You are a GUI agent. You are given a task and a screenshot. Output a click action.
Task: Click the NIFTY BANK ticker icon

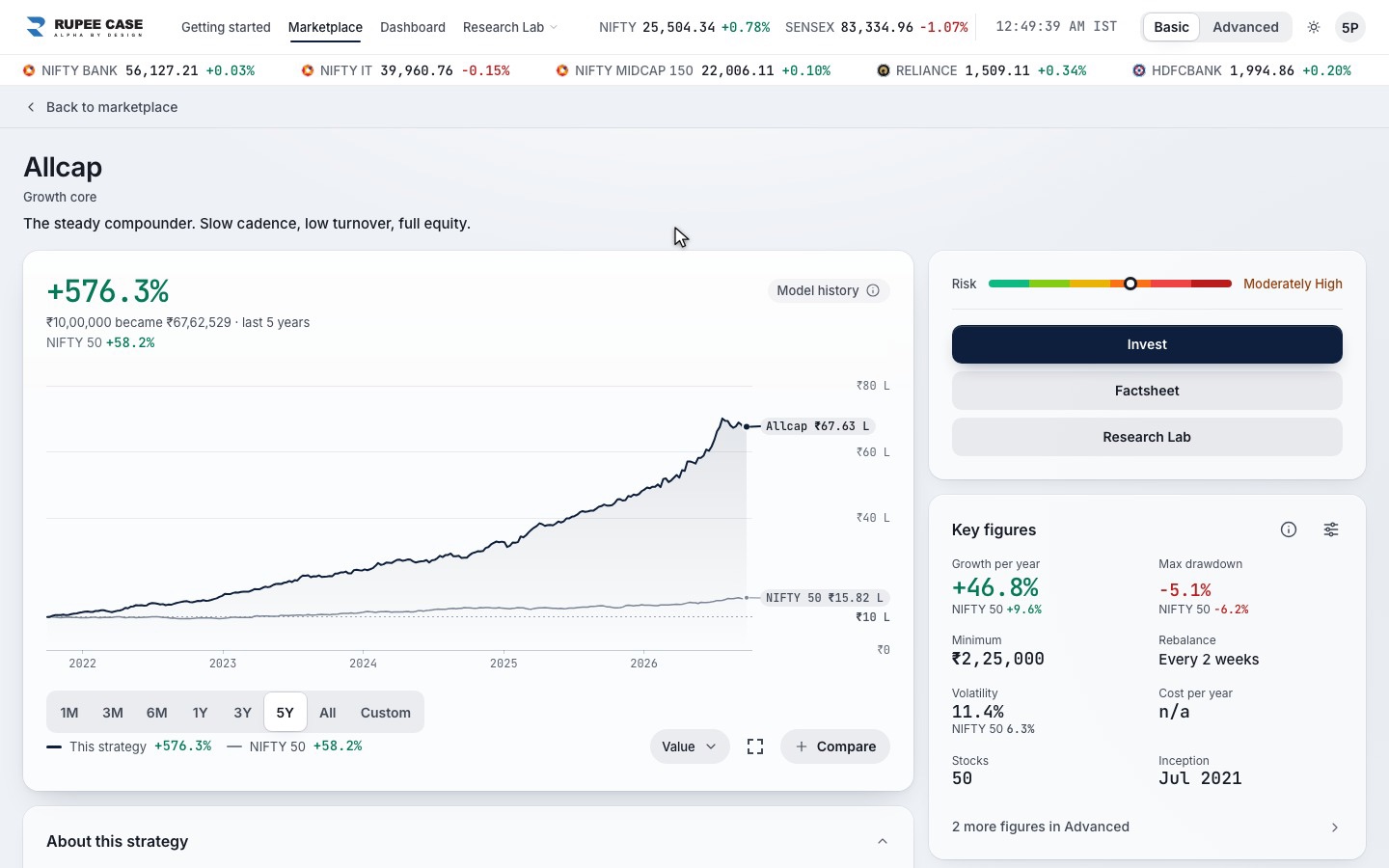29,70
